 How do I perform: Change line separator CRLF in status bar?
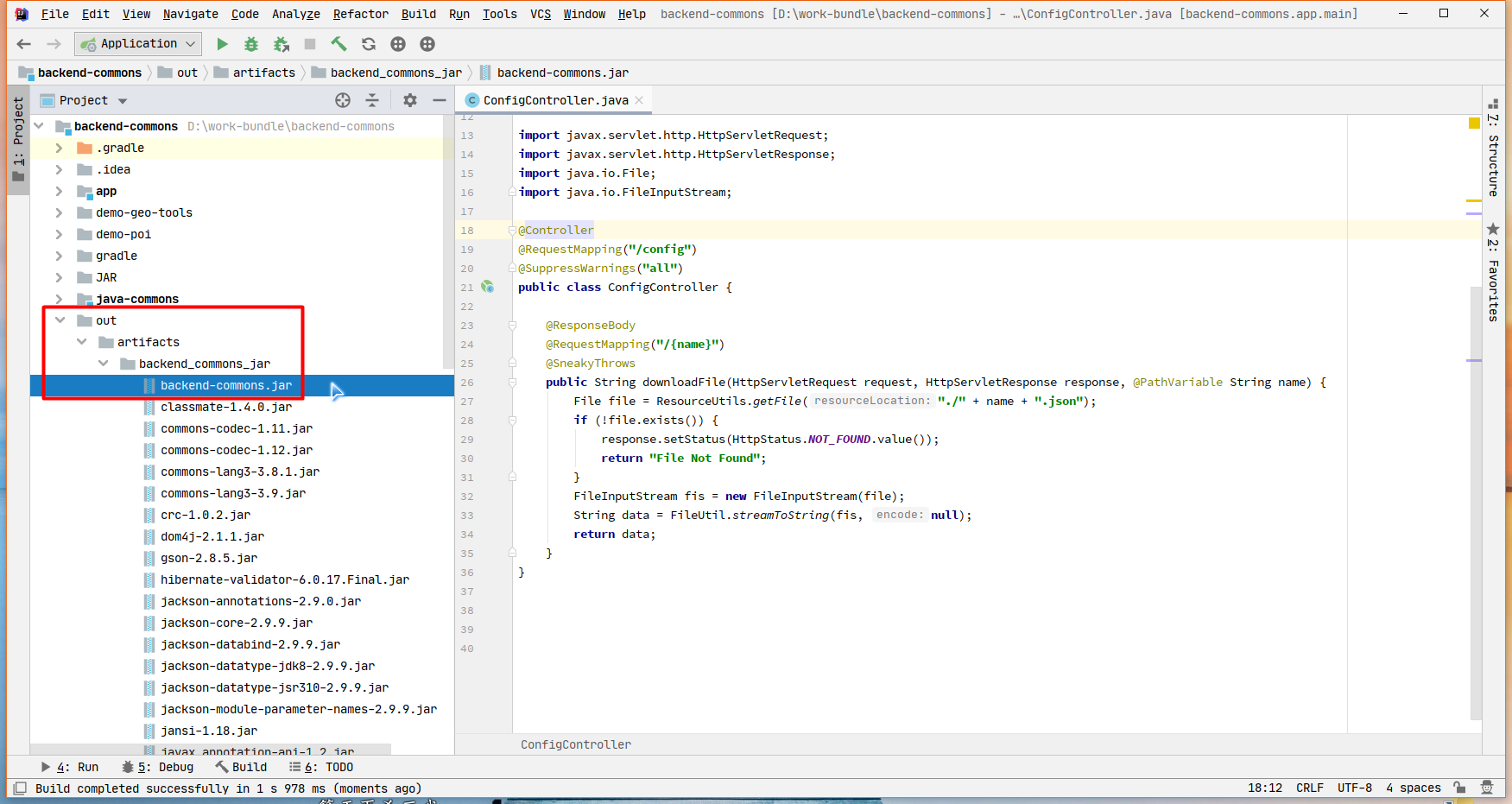(x=1309, y=788)
